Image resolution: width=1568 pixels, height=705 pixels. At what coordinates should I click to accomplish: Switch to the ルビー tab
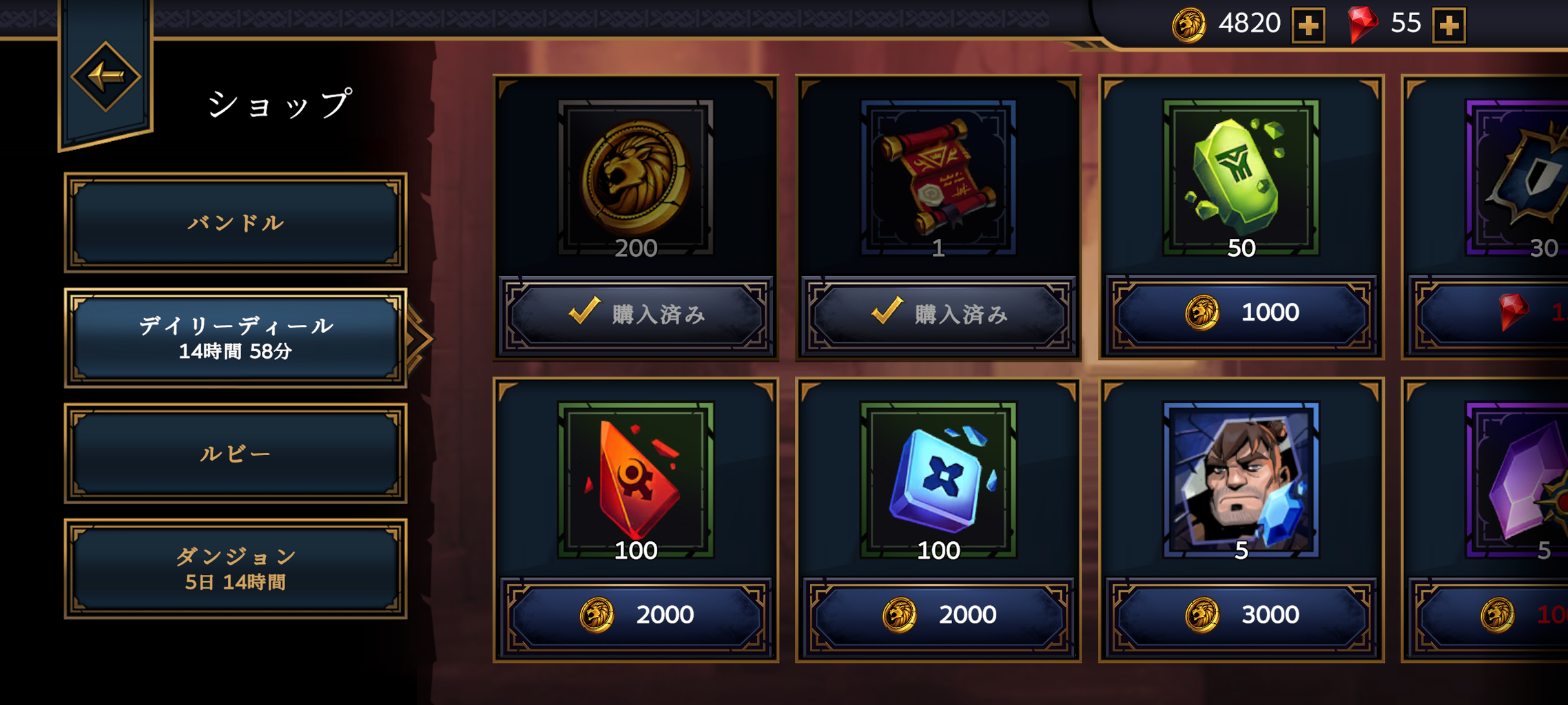[x=236, y=453]
